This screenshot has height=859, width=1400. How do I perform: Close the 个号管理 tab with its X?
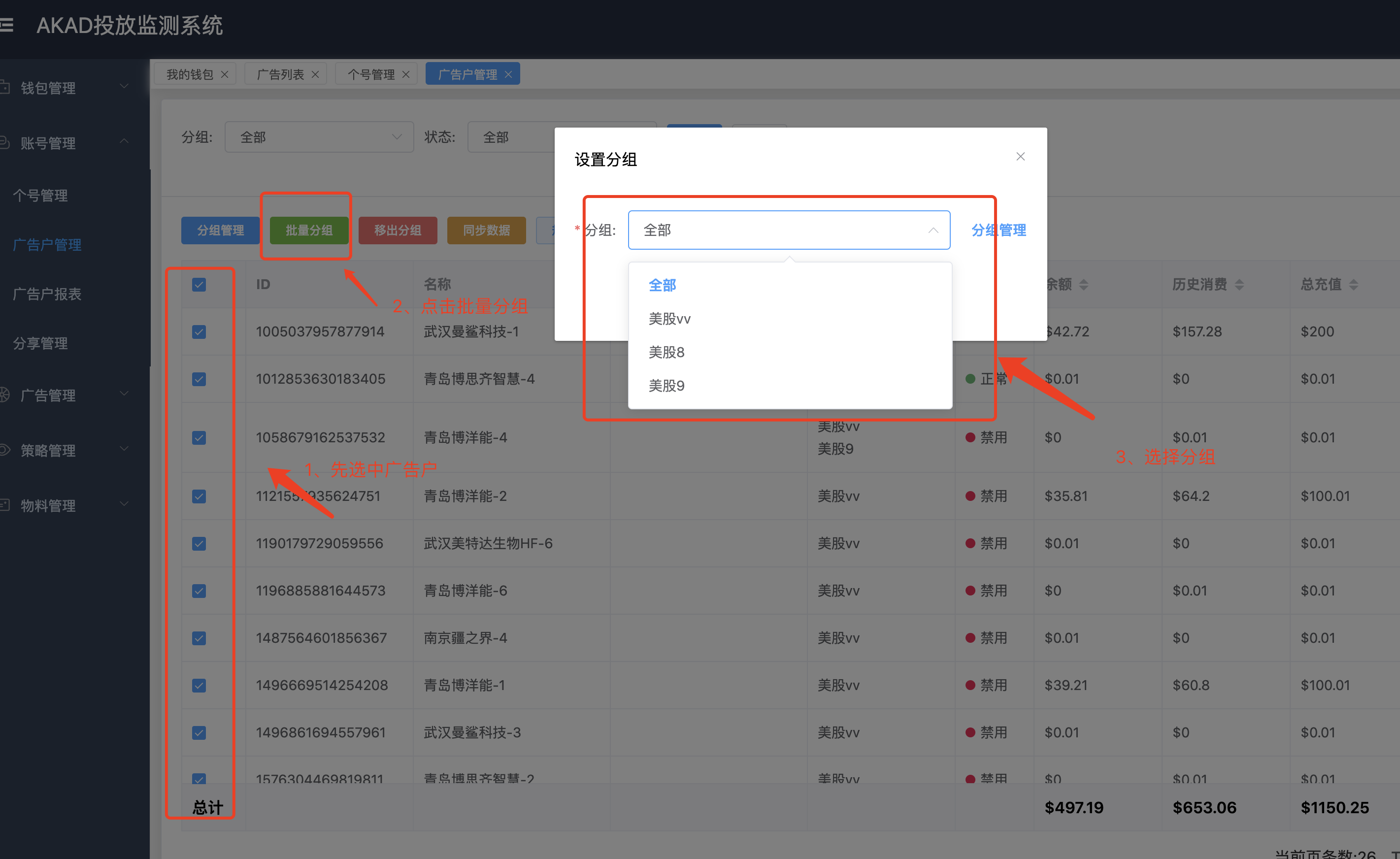[406, 74]
